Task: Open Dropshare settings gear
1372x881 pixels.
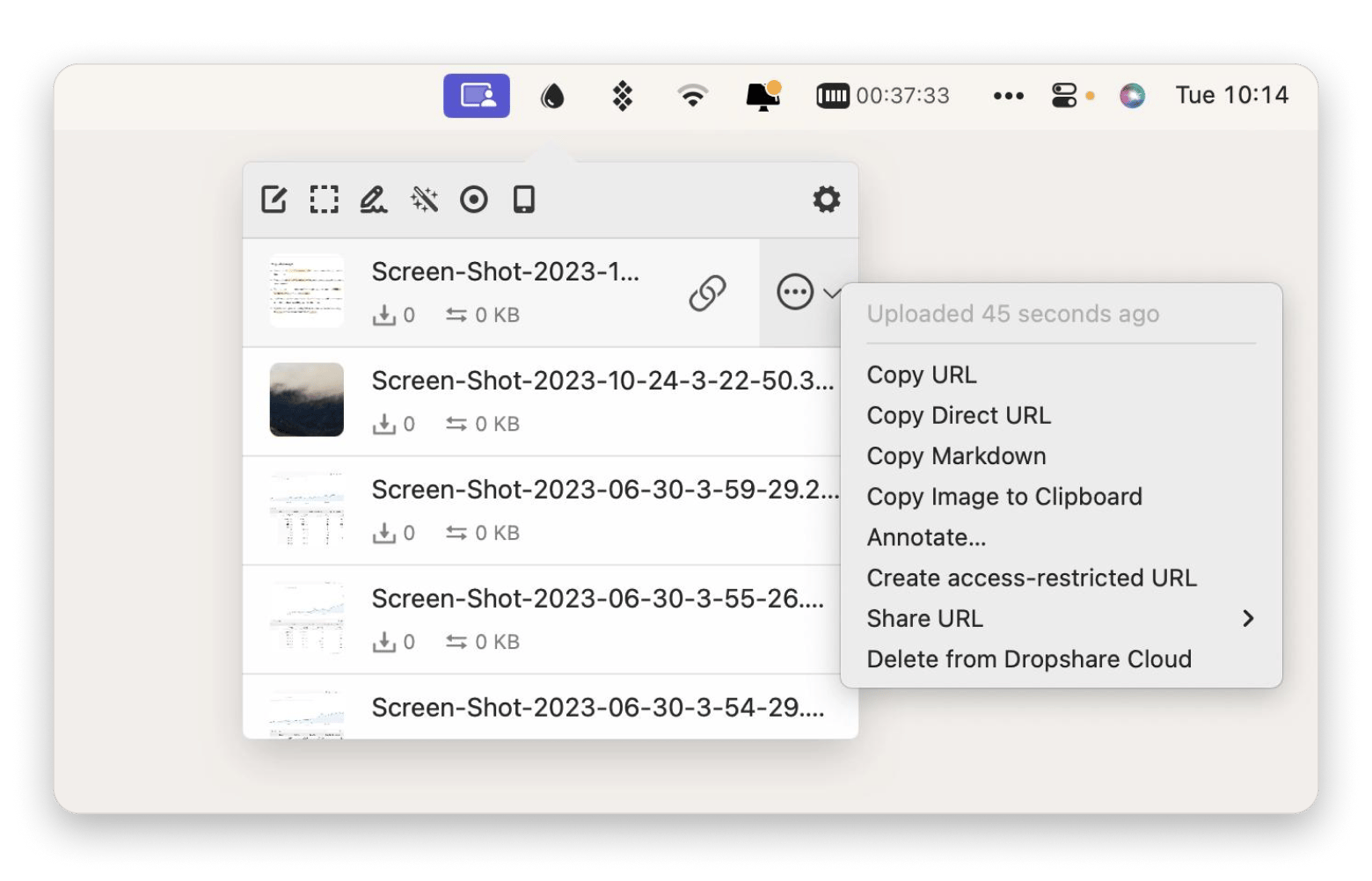Action: tap(827, 200)
